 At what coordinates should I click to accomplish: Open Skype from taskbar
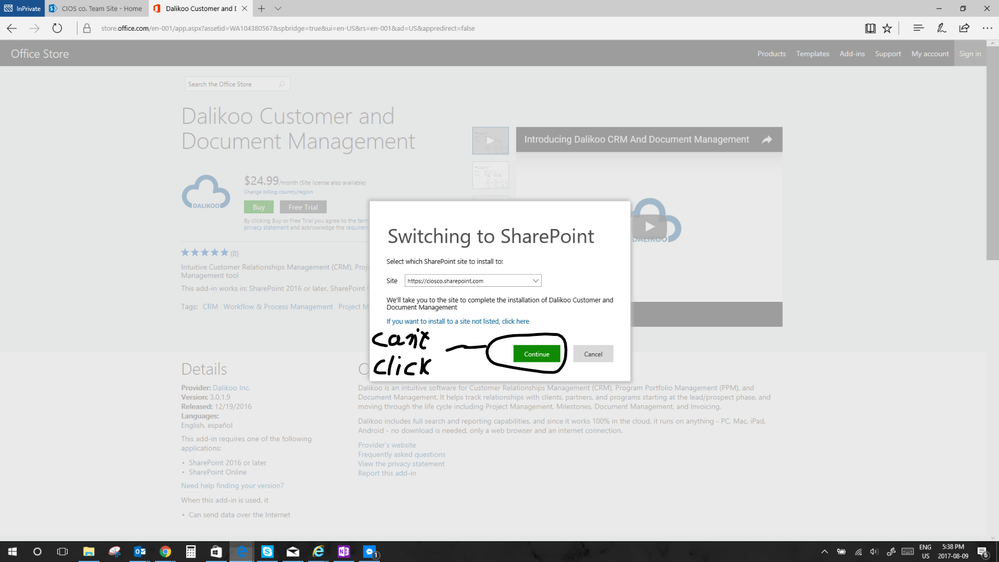(267, 552)
